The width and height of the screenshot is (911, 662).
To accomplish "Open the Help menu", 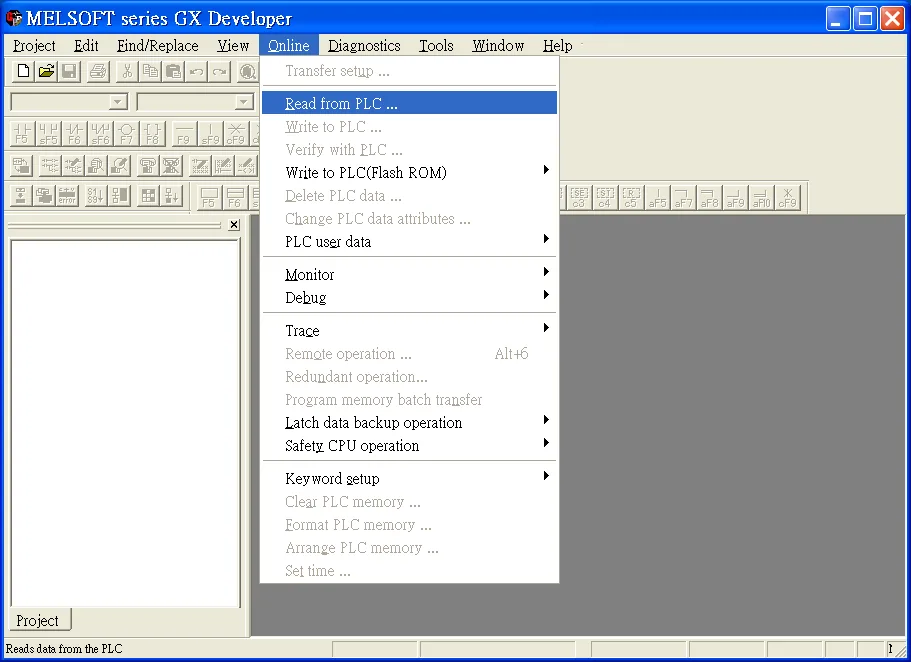I will (x=558, y=45).
